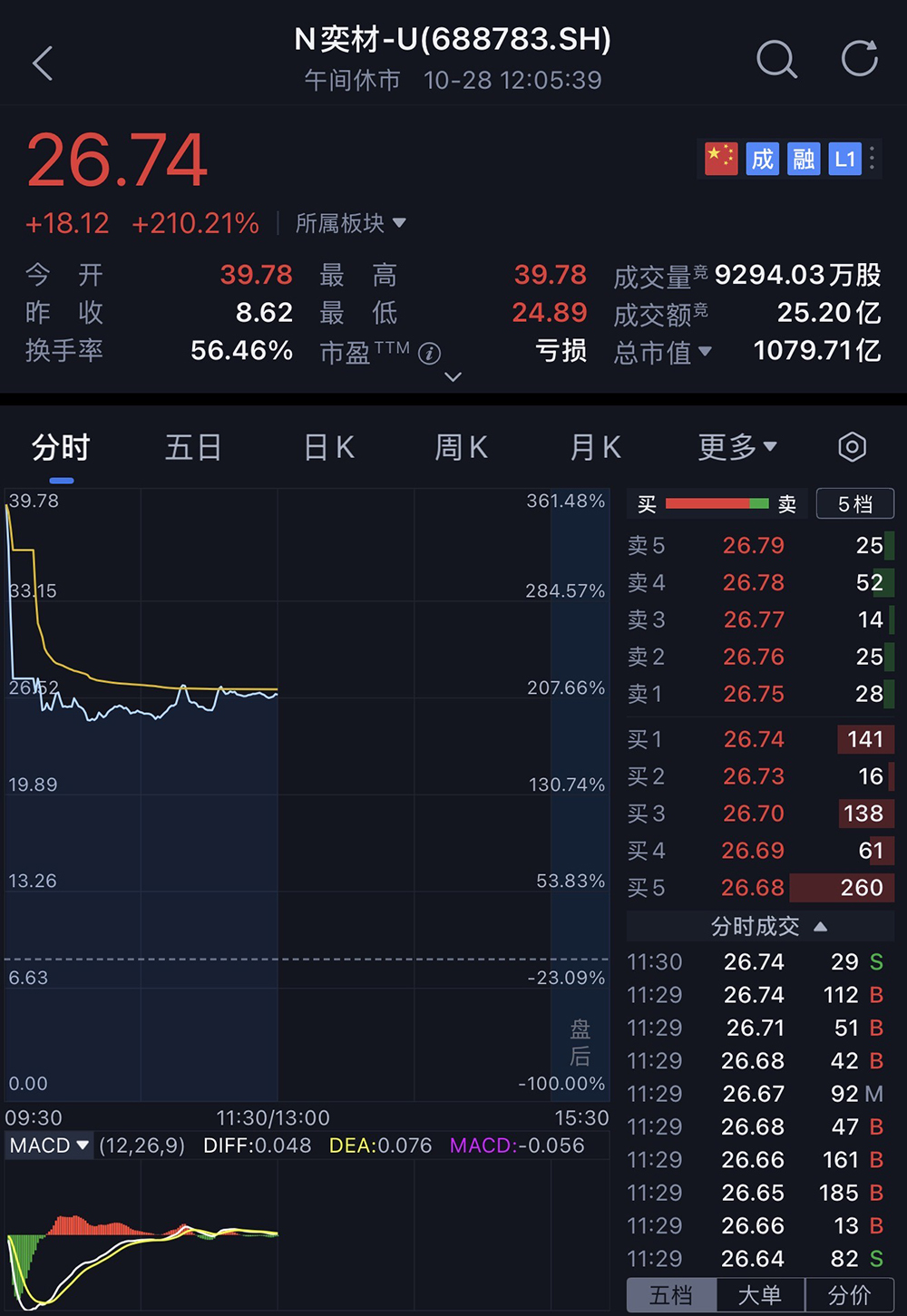Expand the 所属板块 sector dropdown

pyautogui.click(x=347, y=223)
